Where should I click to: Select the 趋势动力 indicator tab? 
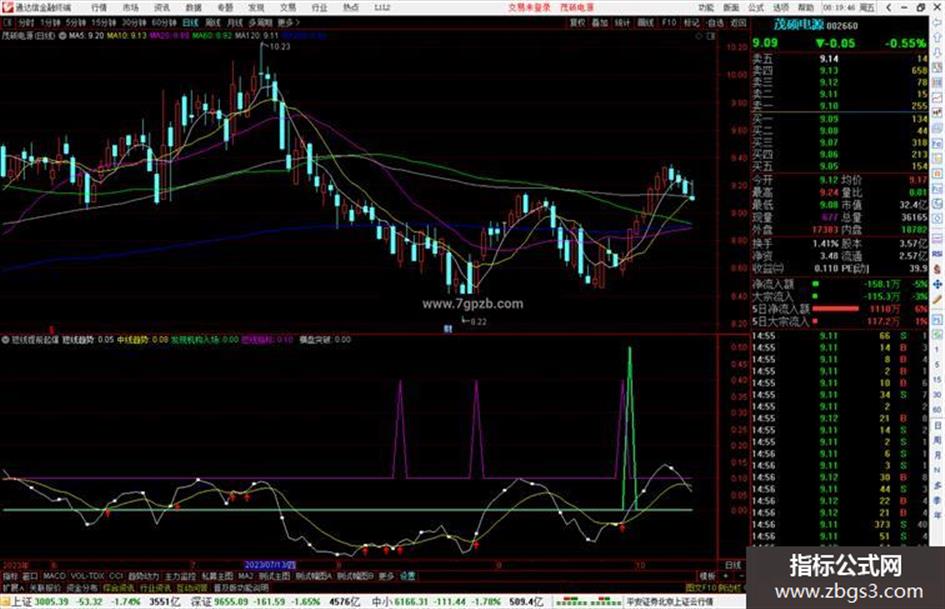click(x=143, y=576)
